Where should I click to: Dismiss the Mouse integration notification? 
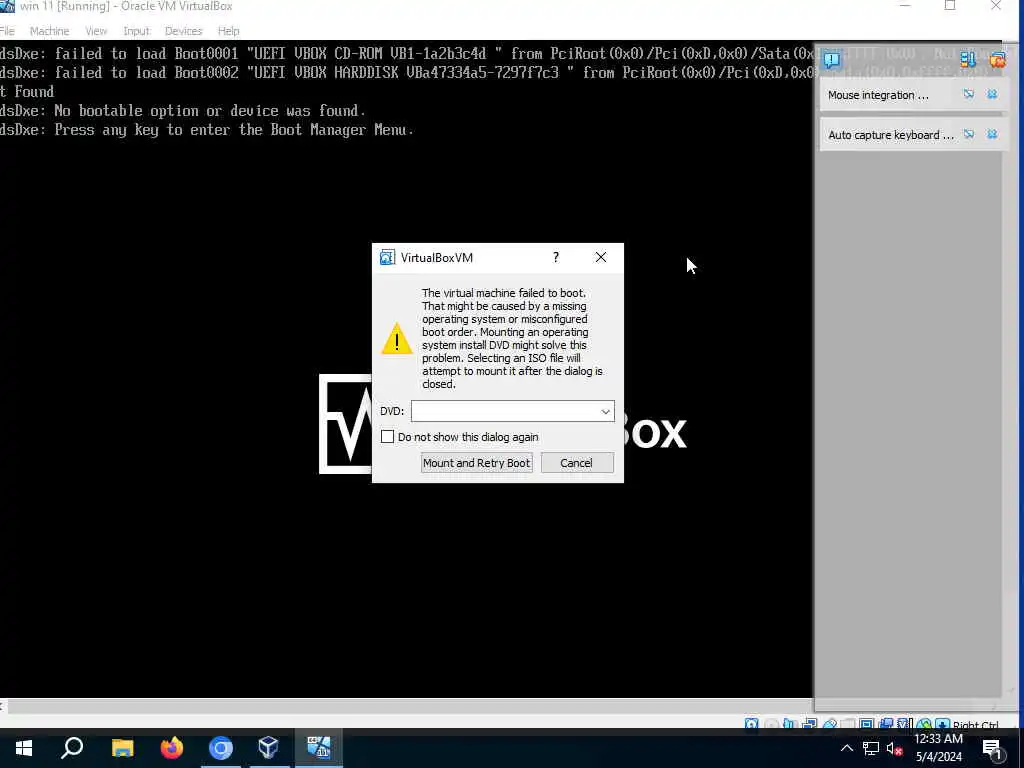point(992,95)
